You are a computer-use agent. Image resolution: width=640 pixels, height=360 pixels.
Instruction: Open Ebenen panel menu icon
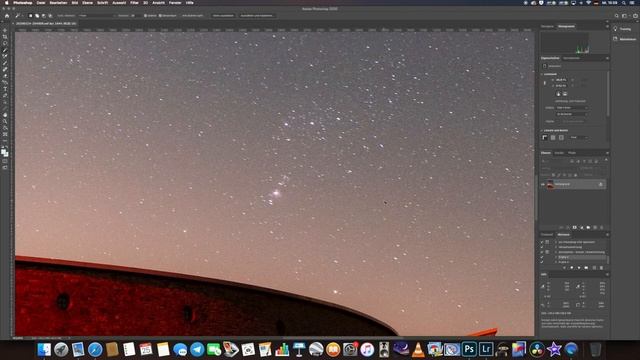[x=607, y=153]
